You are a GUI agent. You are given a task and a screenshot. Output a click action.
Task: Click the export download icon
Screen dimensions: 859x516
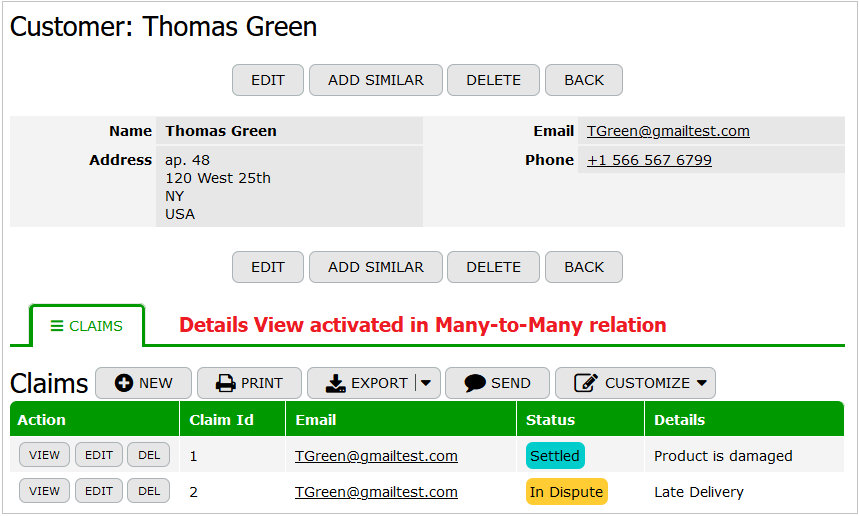coord(336,383)
